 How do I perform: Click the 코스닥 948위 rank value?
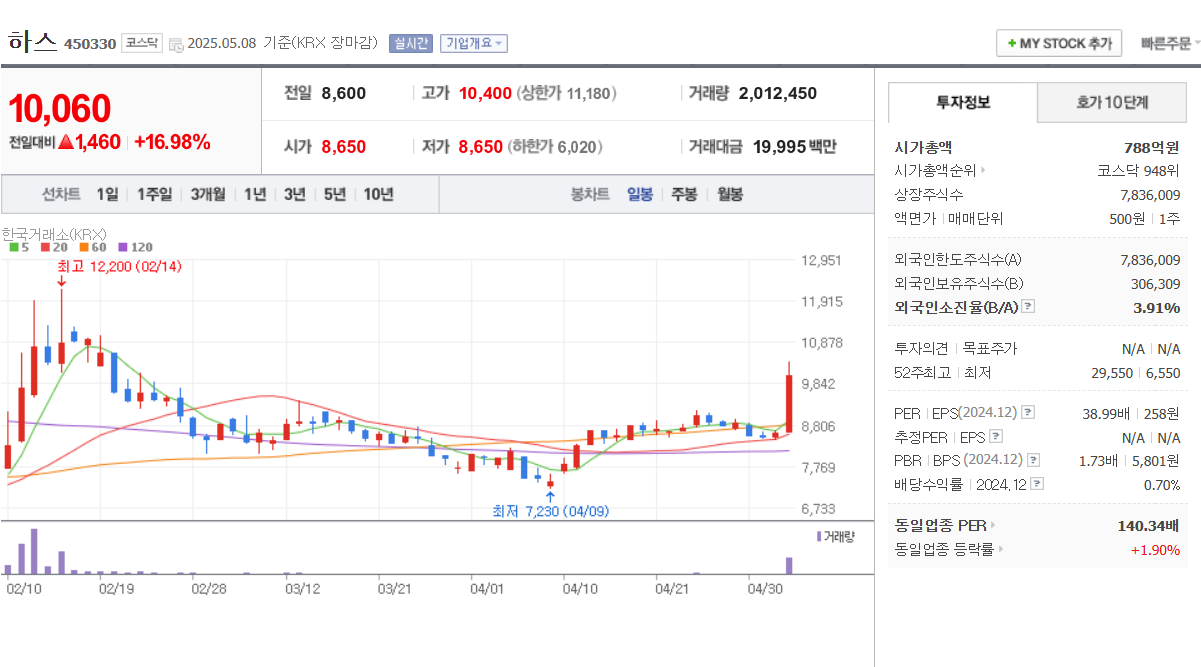tap(1139, 171)
